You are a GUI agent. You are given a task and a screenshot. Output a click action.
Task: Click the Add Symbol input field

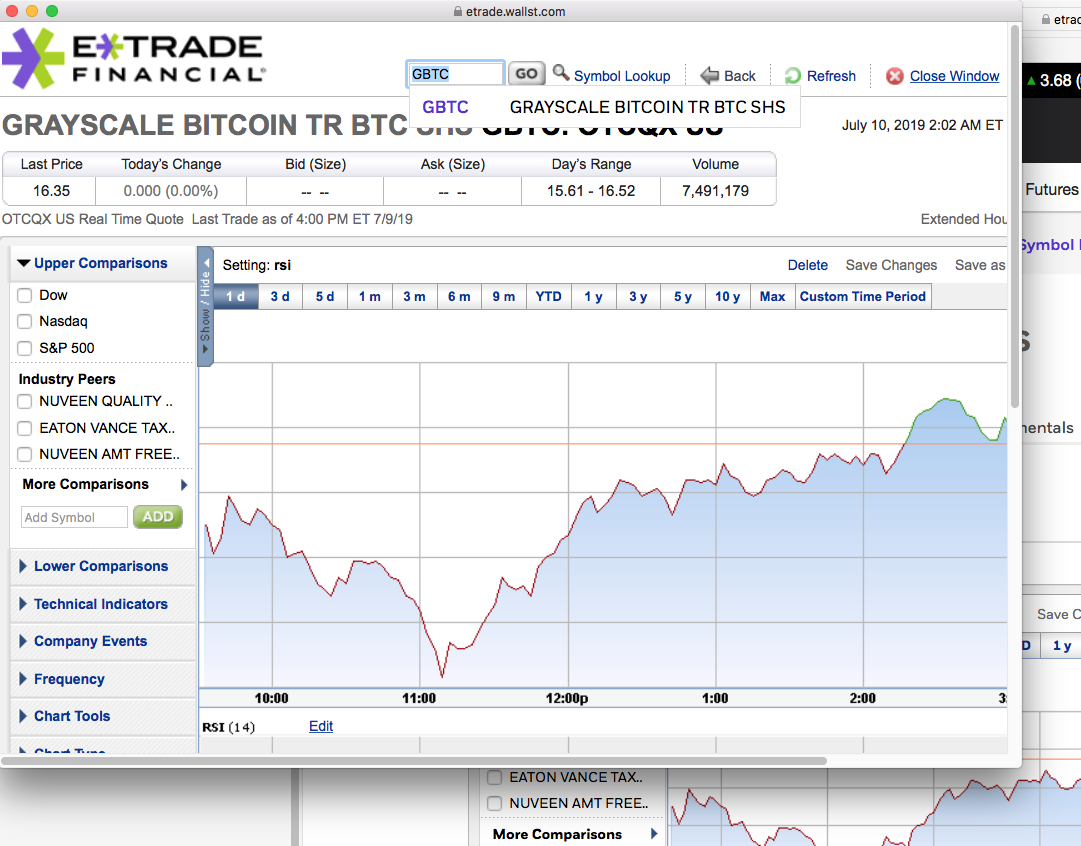tap(74, 517)
